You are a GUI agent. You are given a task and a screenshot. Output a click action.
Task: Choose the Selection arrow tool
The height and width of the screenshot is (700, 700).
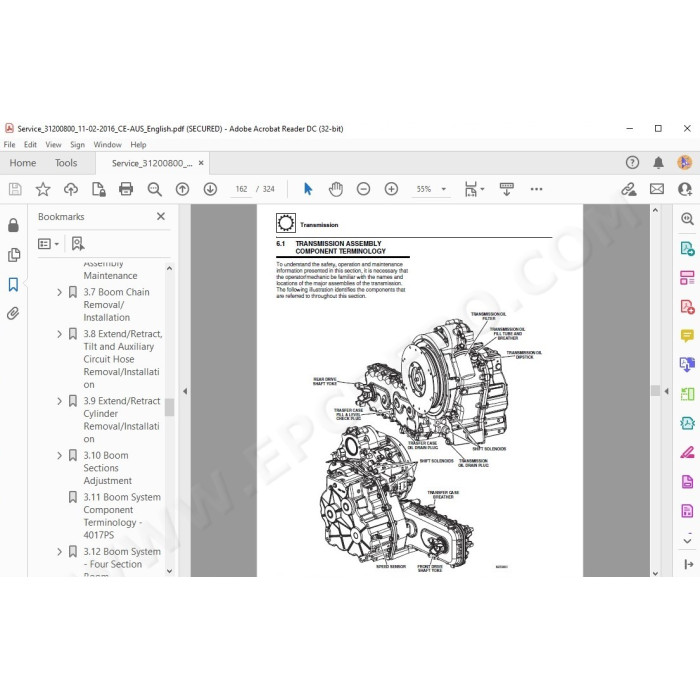308,189
